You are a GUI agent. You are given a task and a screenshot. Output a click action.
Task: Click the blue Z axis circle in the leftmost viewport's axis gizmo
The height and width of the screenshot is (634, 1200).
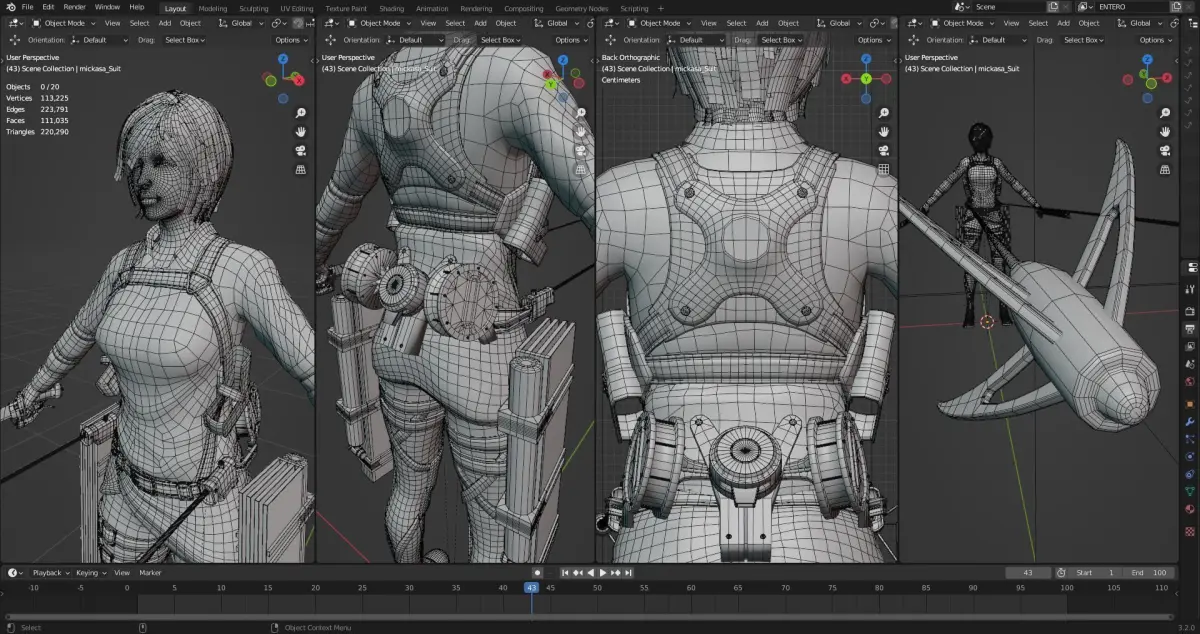click(283, 60)
